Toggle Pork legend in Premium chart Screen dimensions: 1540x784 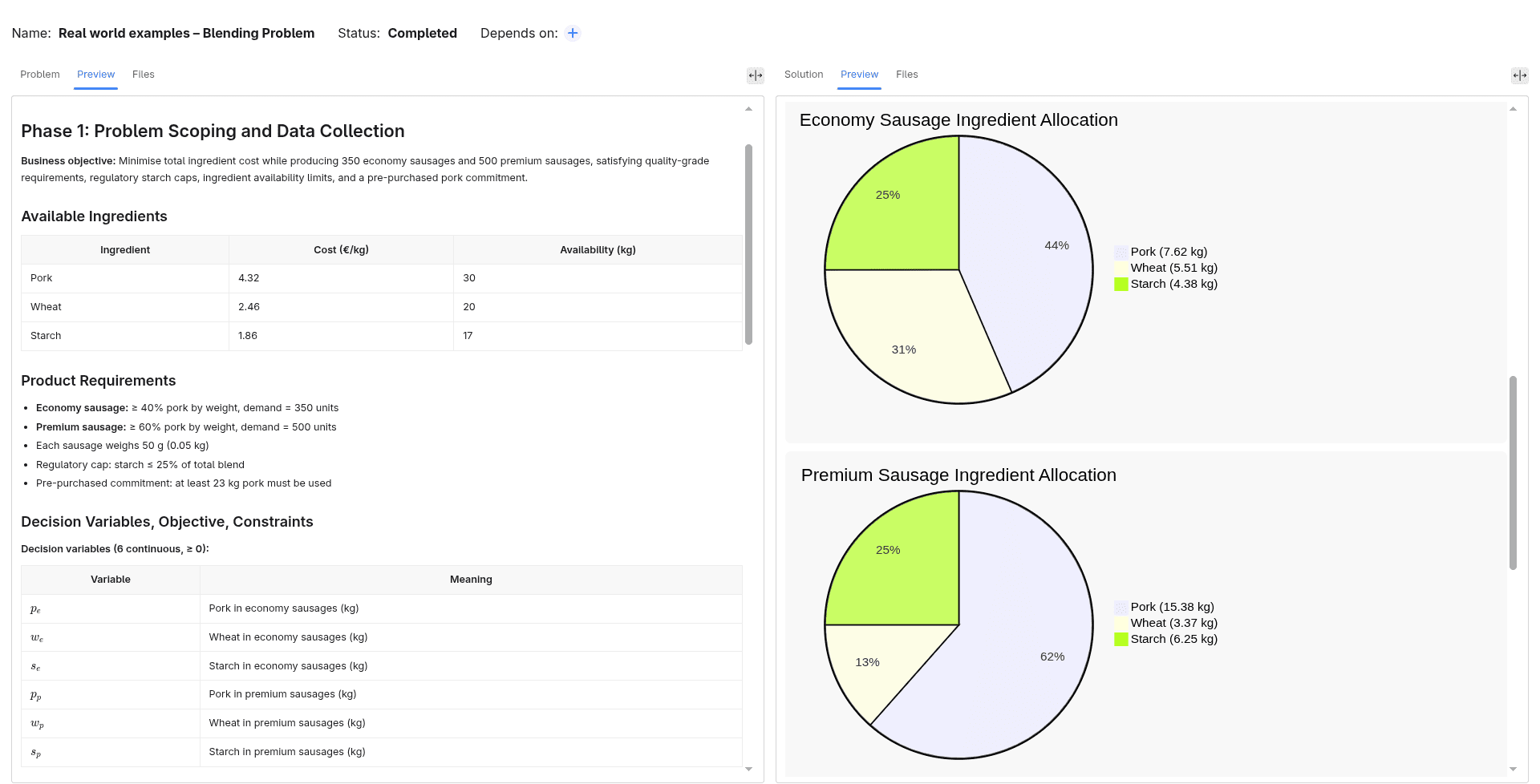(x=1164, y=607)
